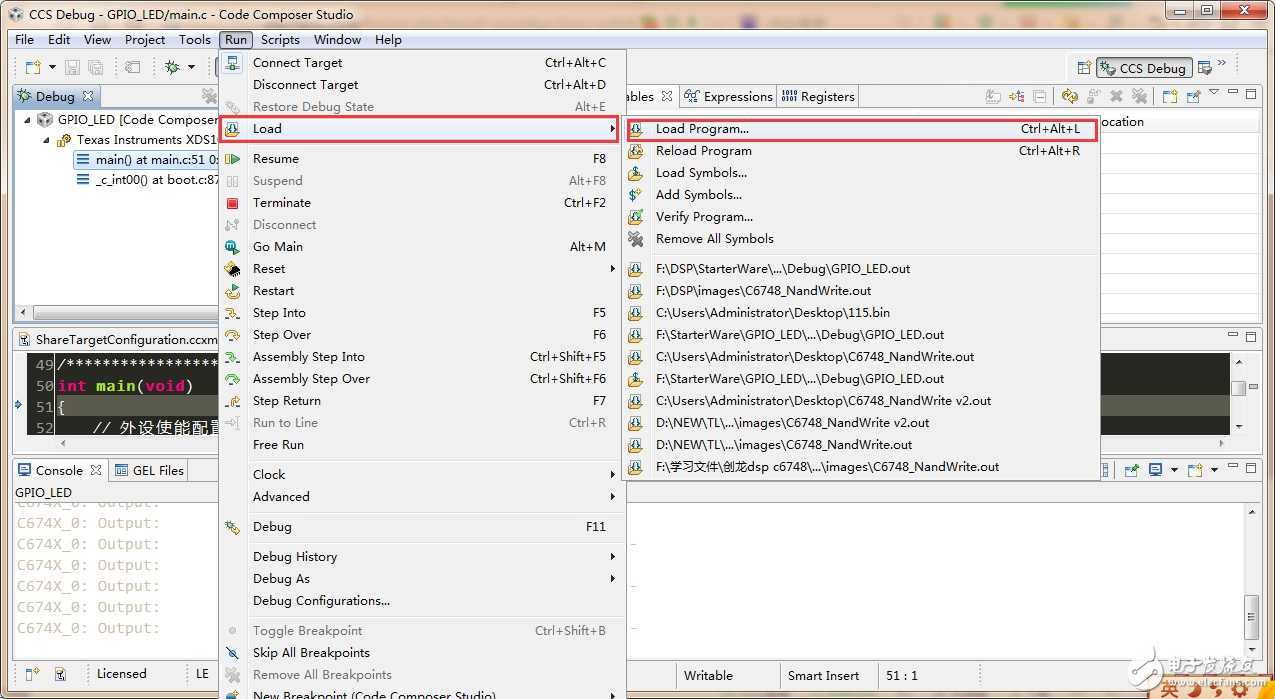Click the Step Return icon
Image resolution: width=1275 pixels, height=699 pixels.
(x=233, y=401)
